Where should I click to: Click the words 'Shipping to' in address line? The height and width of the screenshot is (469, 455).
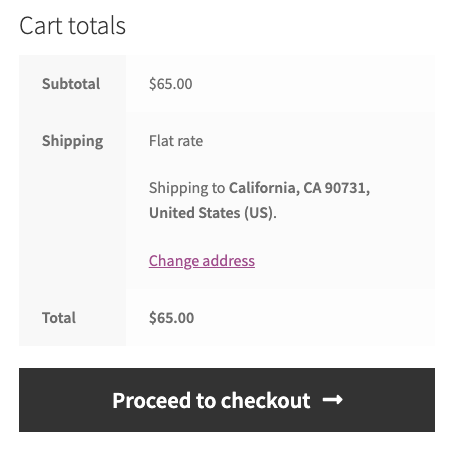(187, 188)
